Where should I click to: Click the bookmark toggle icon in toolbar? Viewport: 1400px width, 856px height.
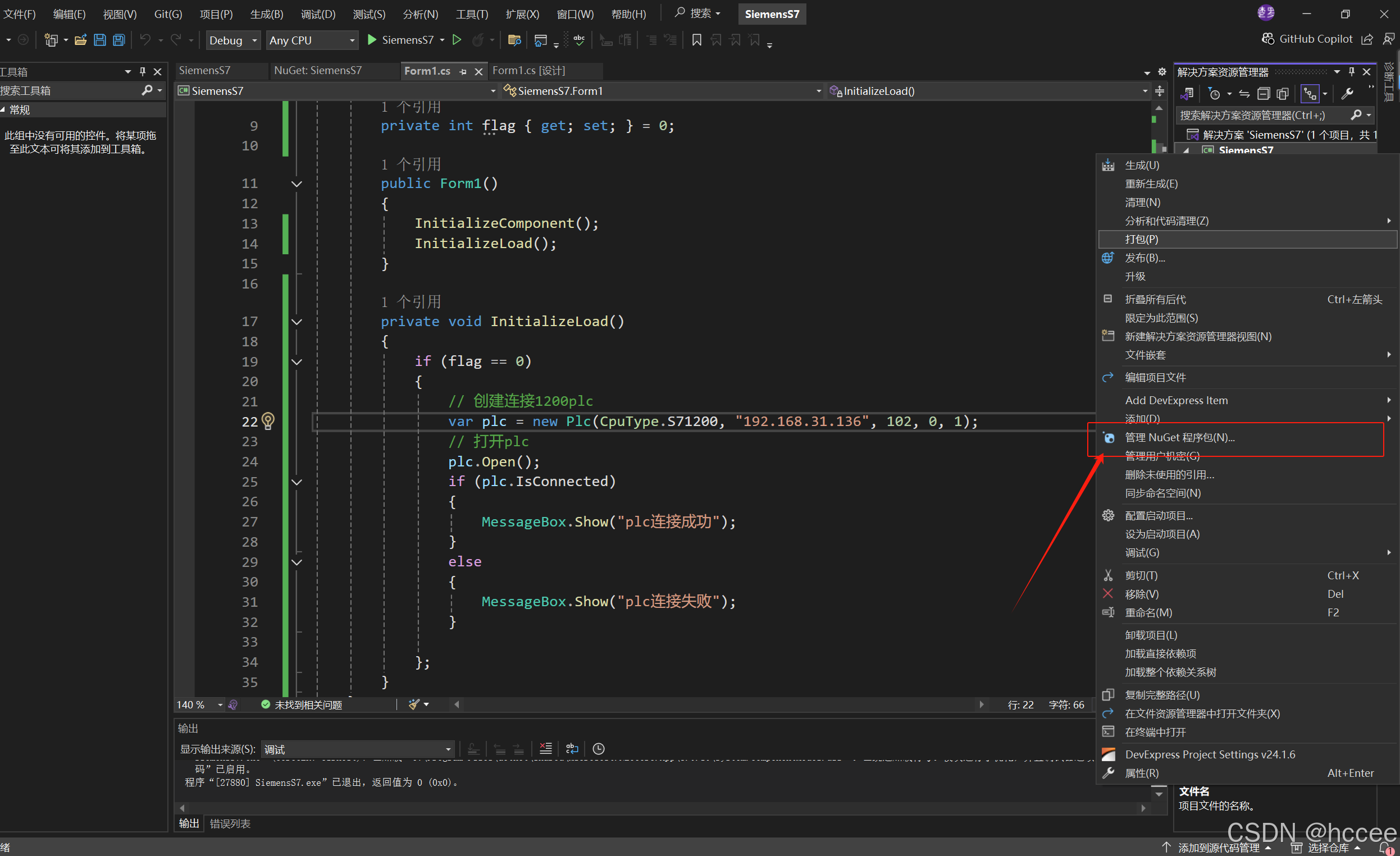[x=696, y=40]
